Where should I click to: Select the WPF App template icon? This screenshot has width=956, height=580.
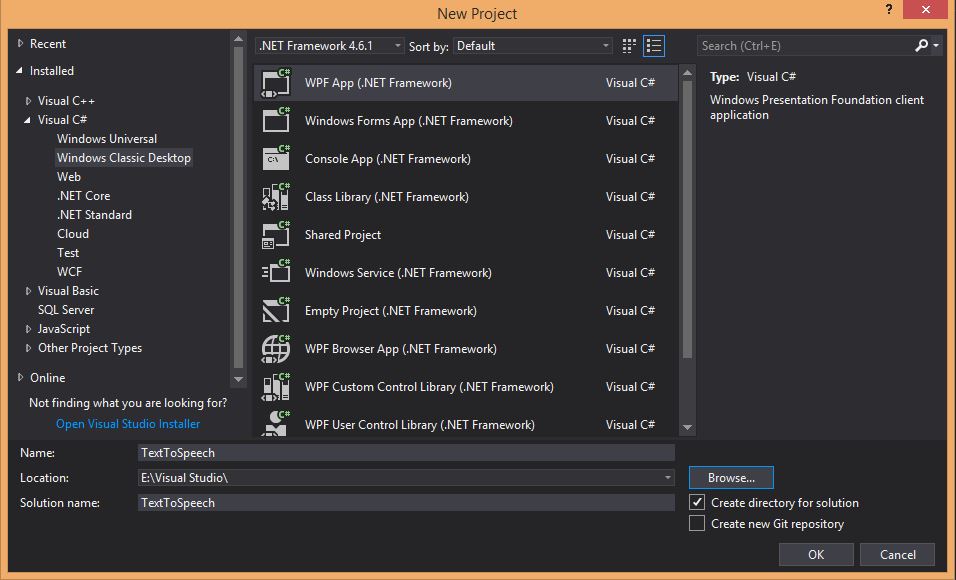coord(276,83)
